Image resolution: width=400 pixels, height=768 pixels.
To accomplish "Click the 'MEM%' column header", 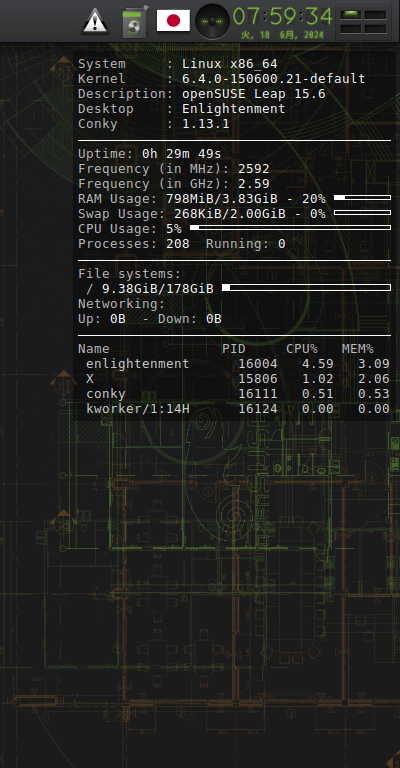I will [357, 349].
